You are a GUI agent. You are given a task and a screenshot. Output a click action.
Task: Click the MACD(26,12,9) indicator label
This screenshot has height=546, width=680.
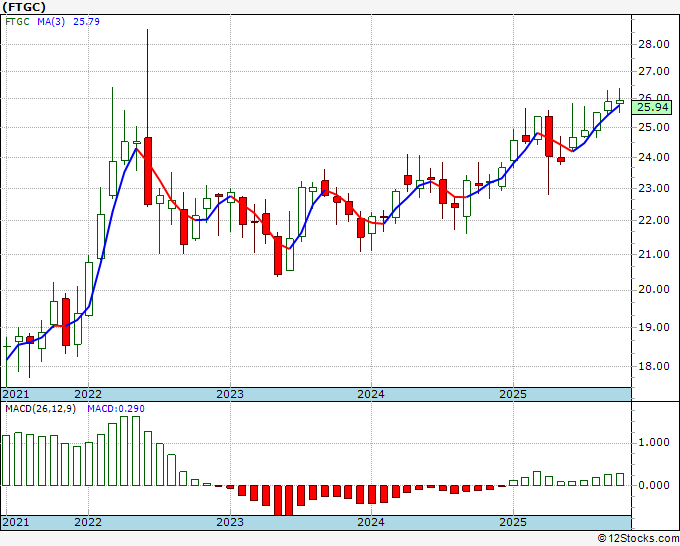(x=40, y=409)
